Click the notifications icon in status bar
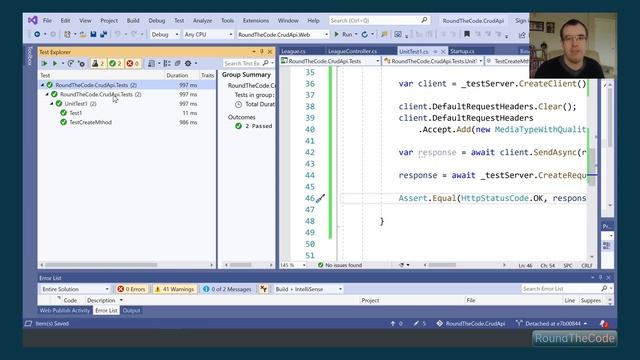 tap(604, 323)
